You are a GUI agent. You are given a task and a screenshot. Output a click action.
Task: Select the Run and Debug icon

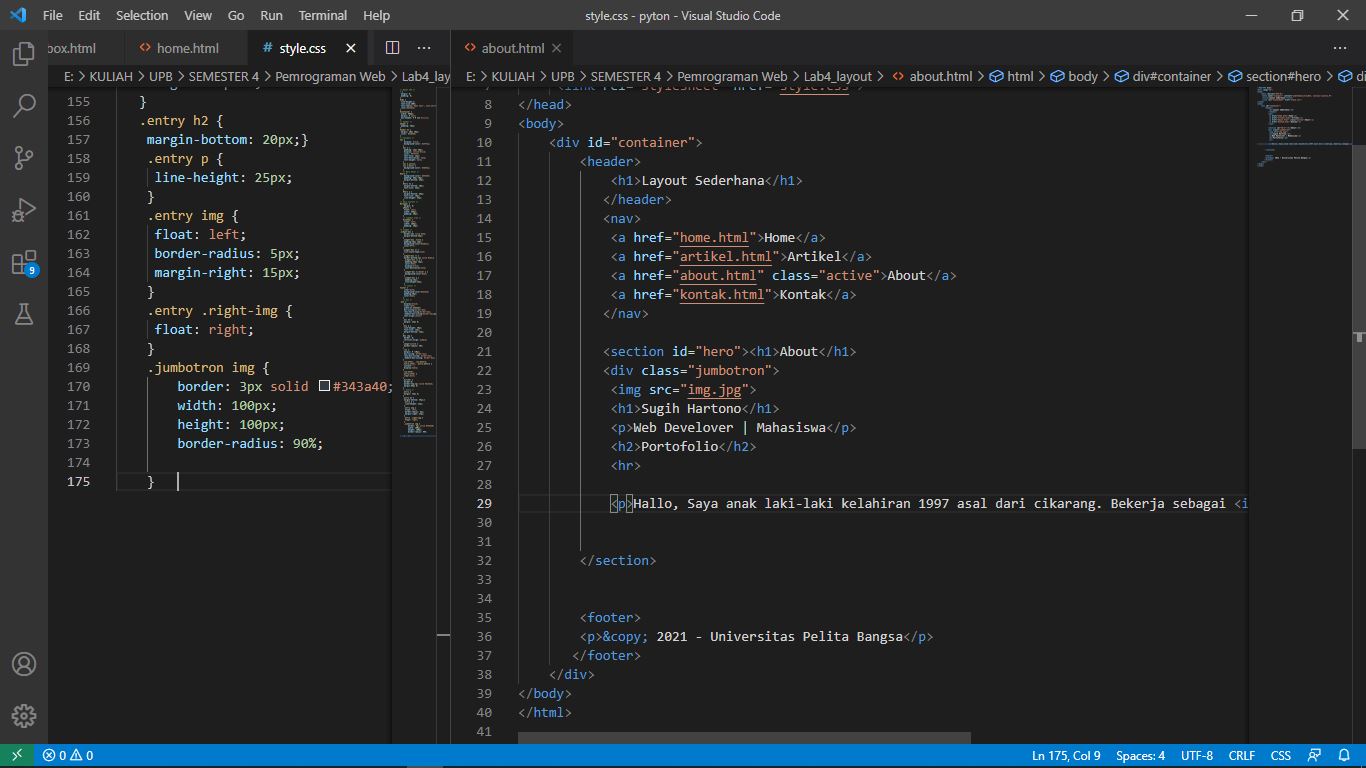[x=22, y=210]
